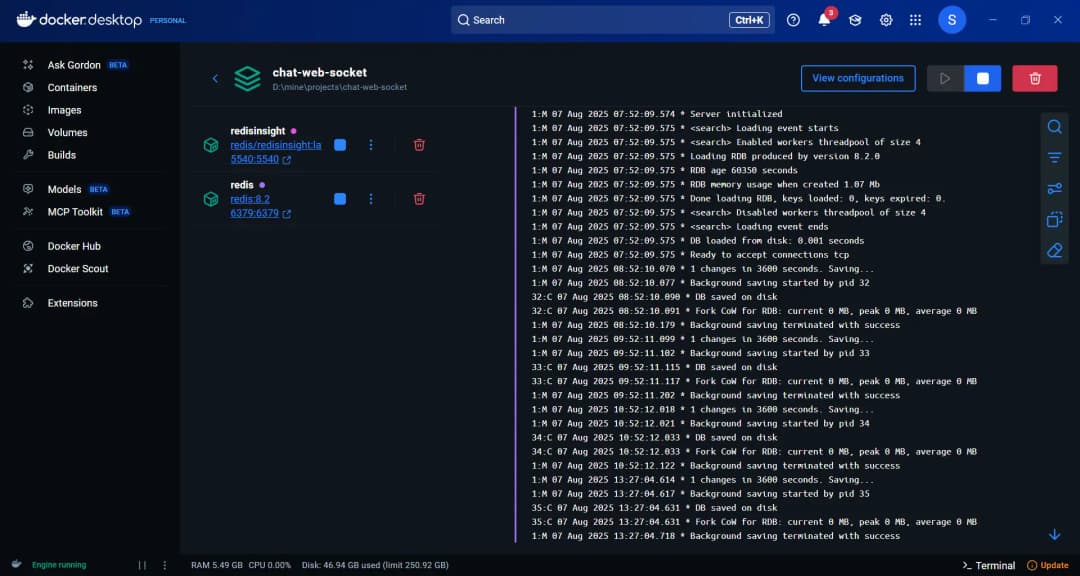Search logs with magnifier icon
This screenshot has height=576, width=1080.
[x=1055, y=127]
